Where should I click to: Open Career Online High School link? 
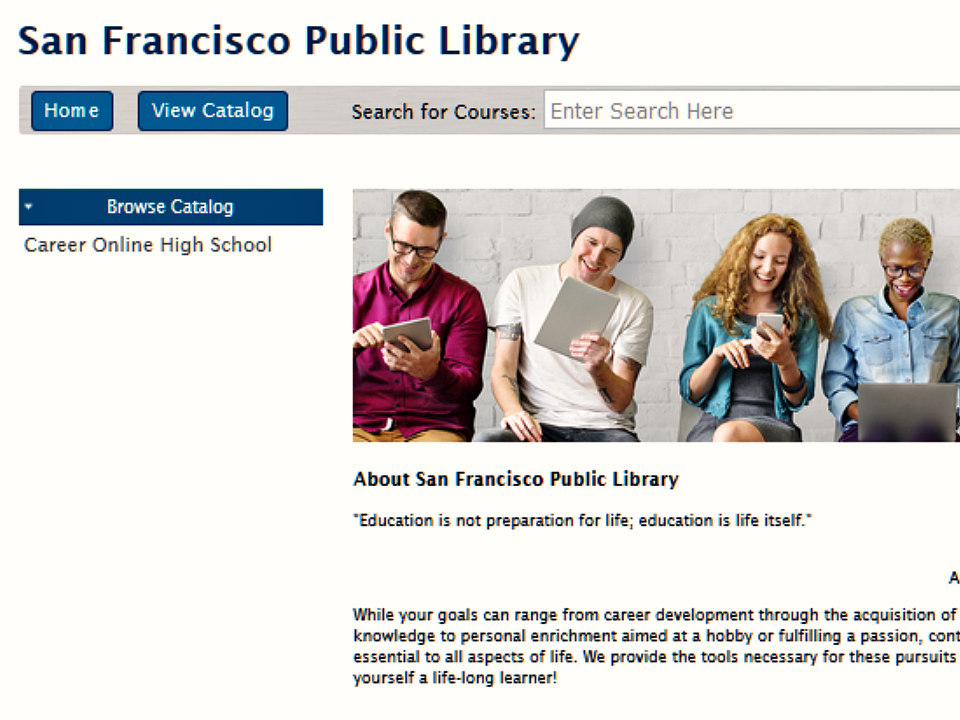[x=148, y=245]
